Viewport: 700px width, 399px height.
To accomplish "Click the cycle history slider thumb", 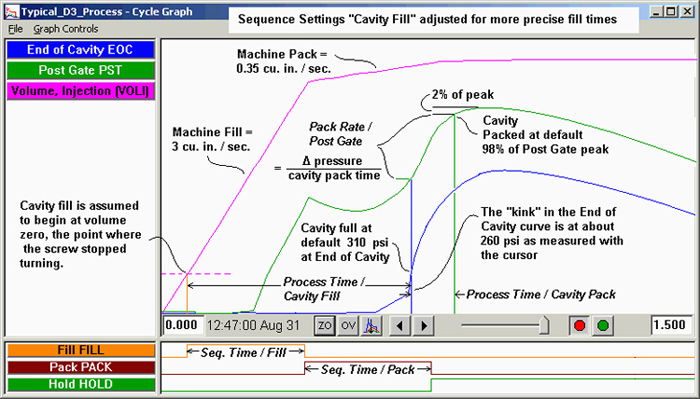I will point(544,325).
